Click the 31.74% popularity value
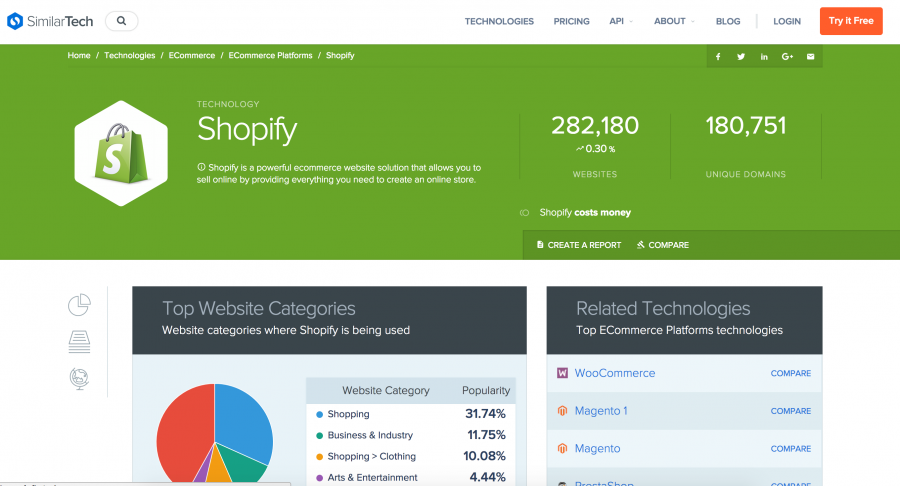The width and height of the screenshot is (900, 486). point(485,414)
